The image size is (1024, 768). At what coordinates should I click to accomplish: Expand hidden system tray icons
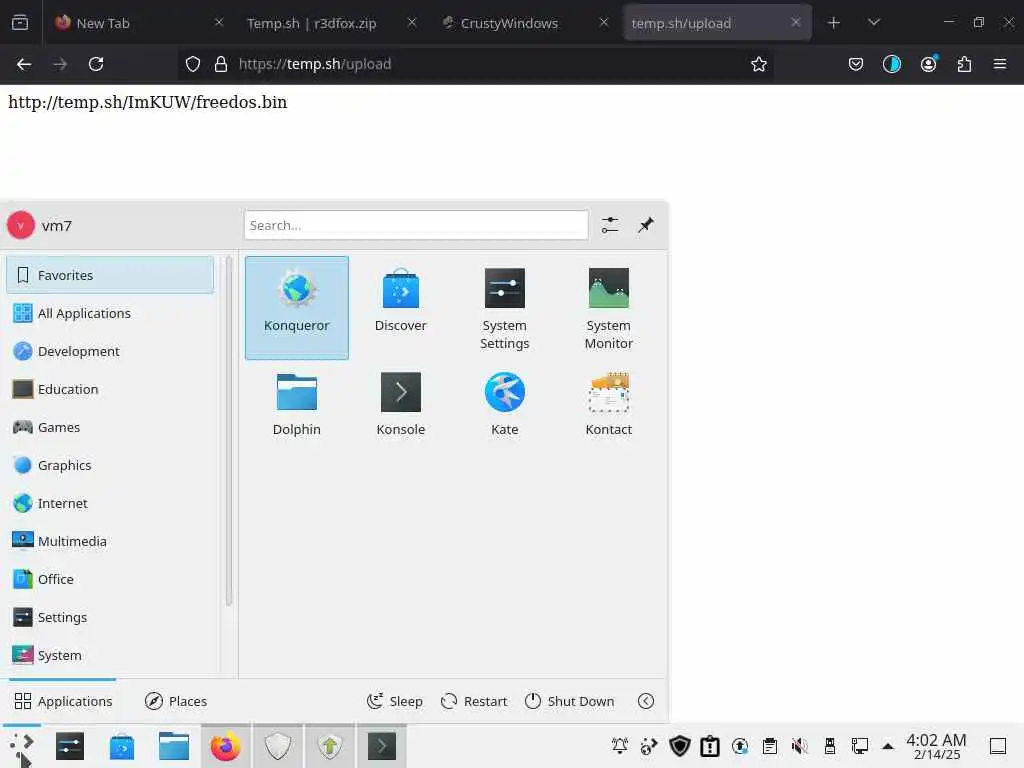point(888,746)
